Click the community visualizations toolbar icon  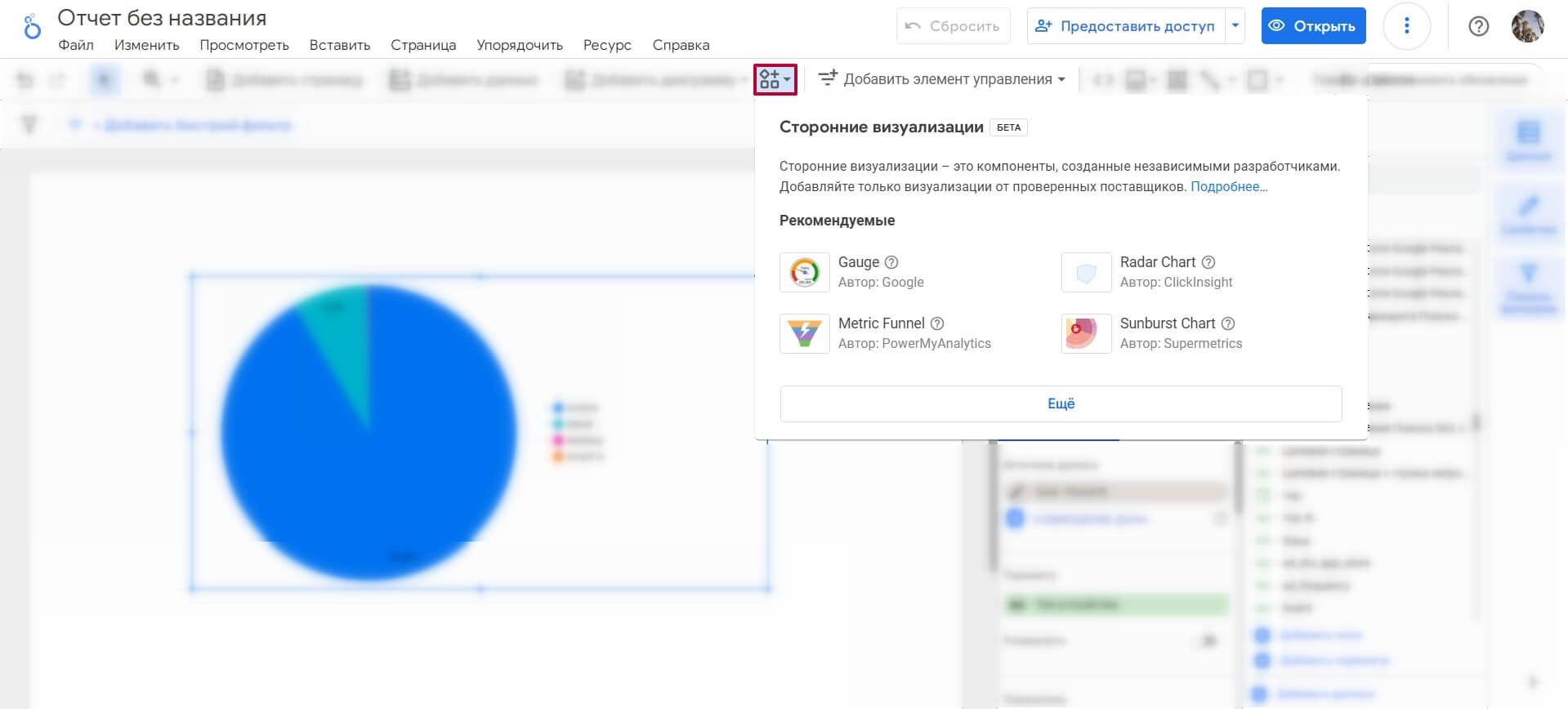(775, 79)
